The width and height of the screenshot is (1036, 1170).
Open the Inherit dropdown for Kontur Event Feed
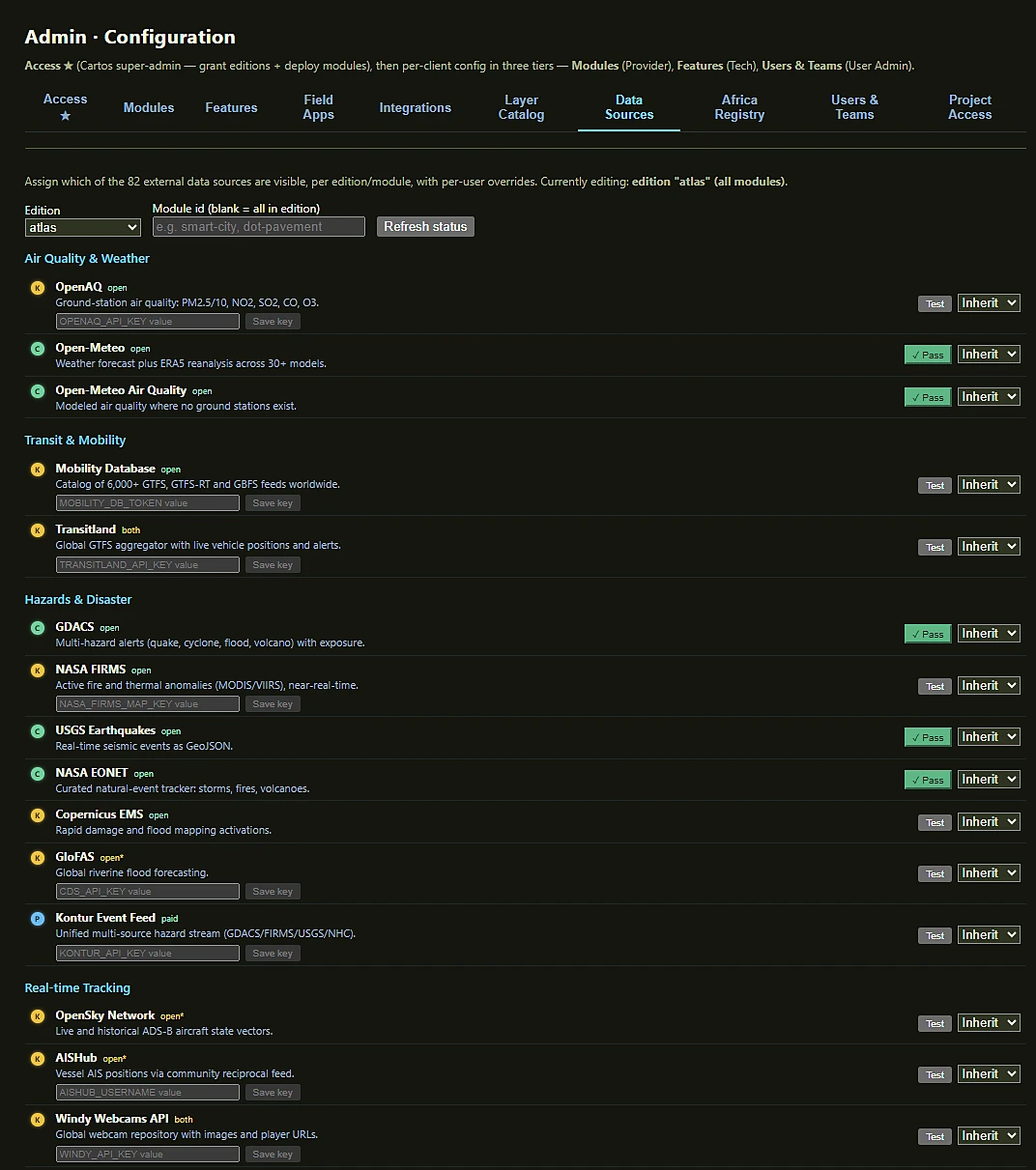[989, 935]
